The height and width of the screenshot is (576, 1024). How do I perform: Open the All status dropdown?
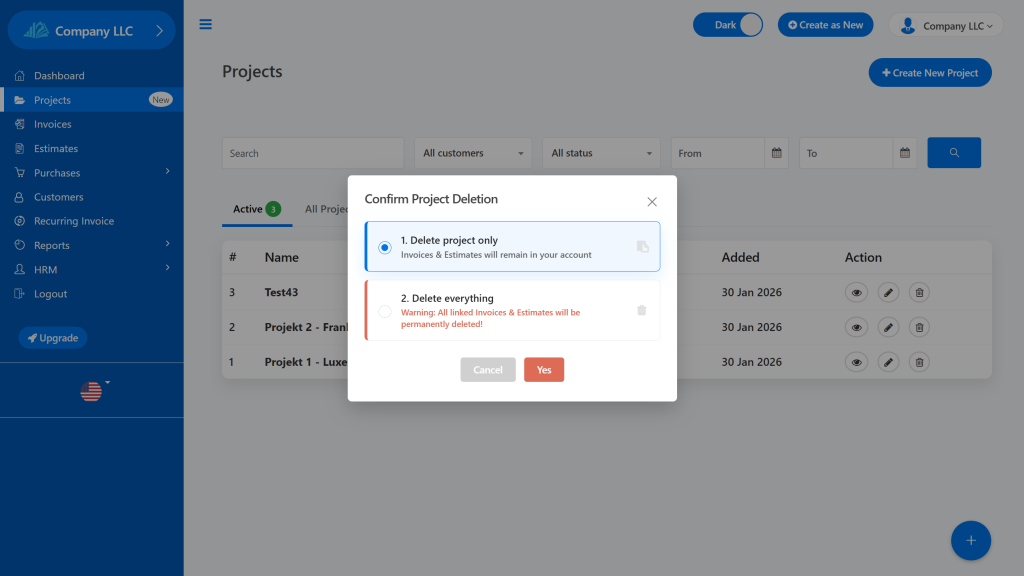[602, 153]
